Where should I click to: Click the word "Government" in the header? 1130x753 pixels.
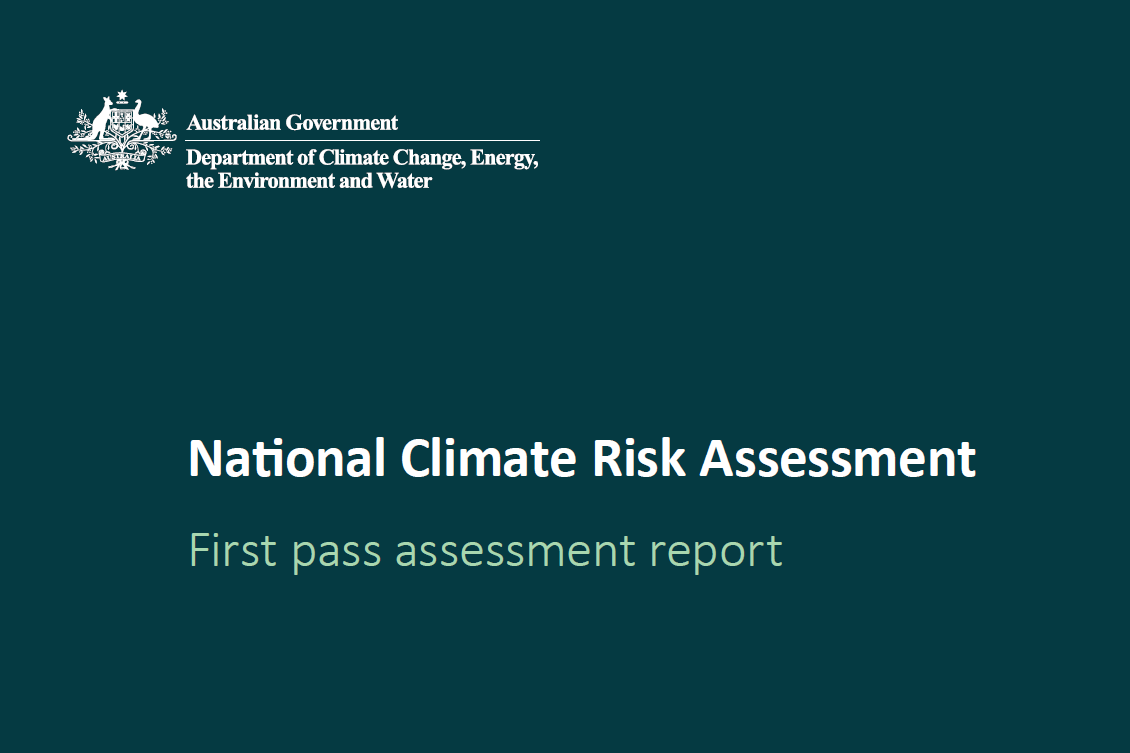pos(341,123)
